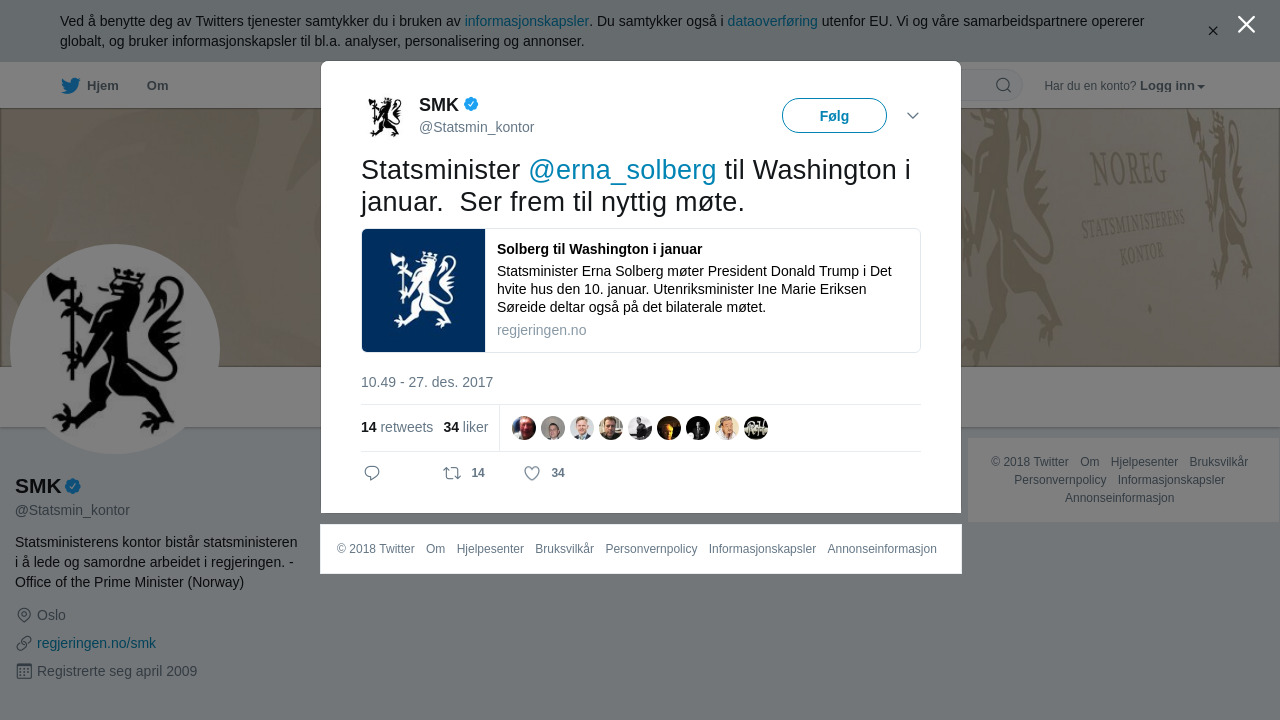Screen dimensions: 1280x720
Task: Click the search magnifier icon
Action: 1003,85
